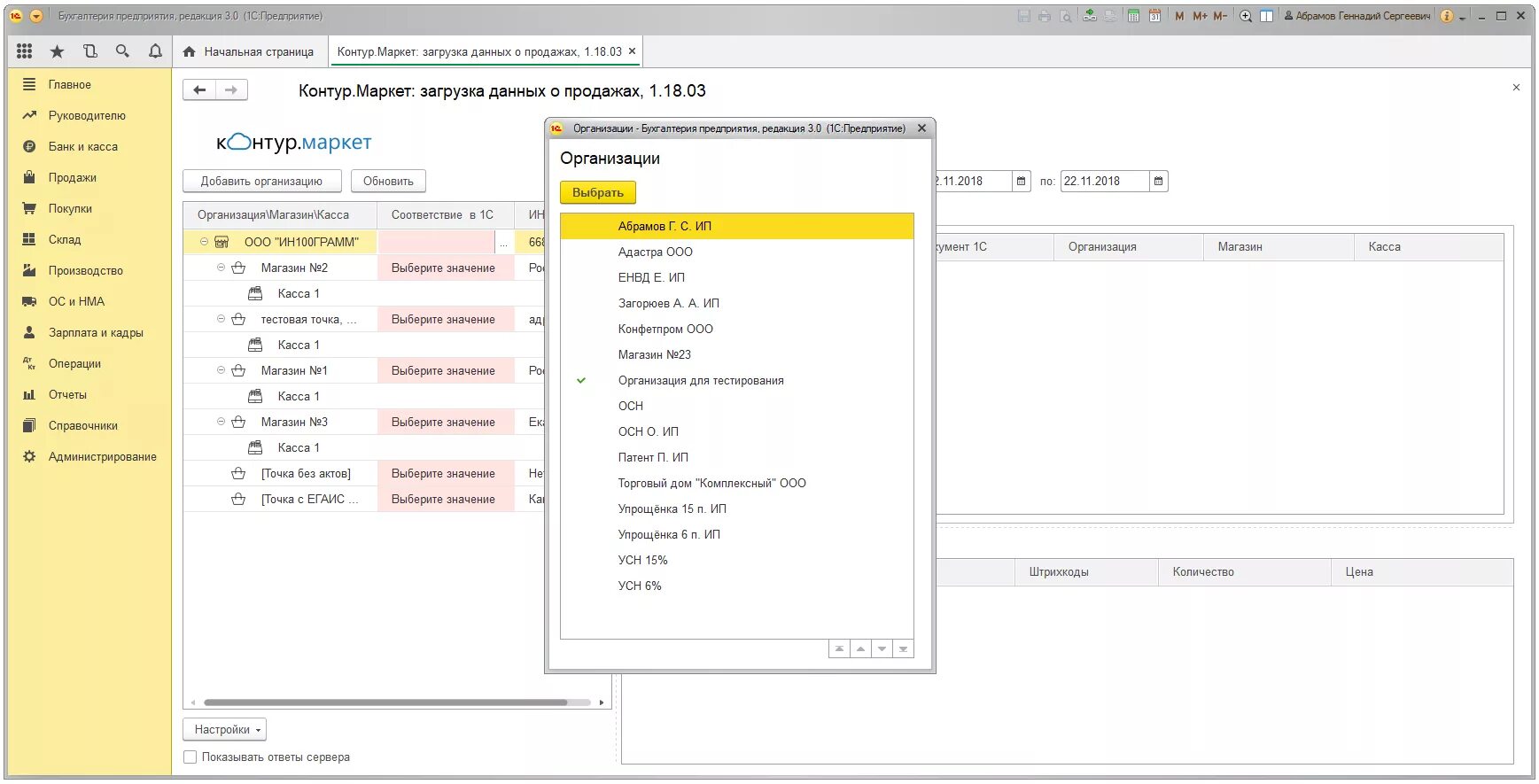Navigate back with the left arrow

[x=199, y=89]
